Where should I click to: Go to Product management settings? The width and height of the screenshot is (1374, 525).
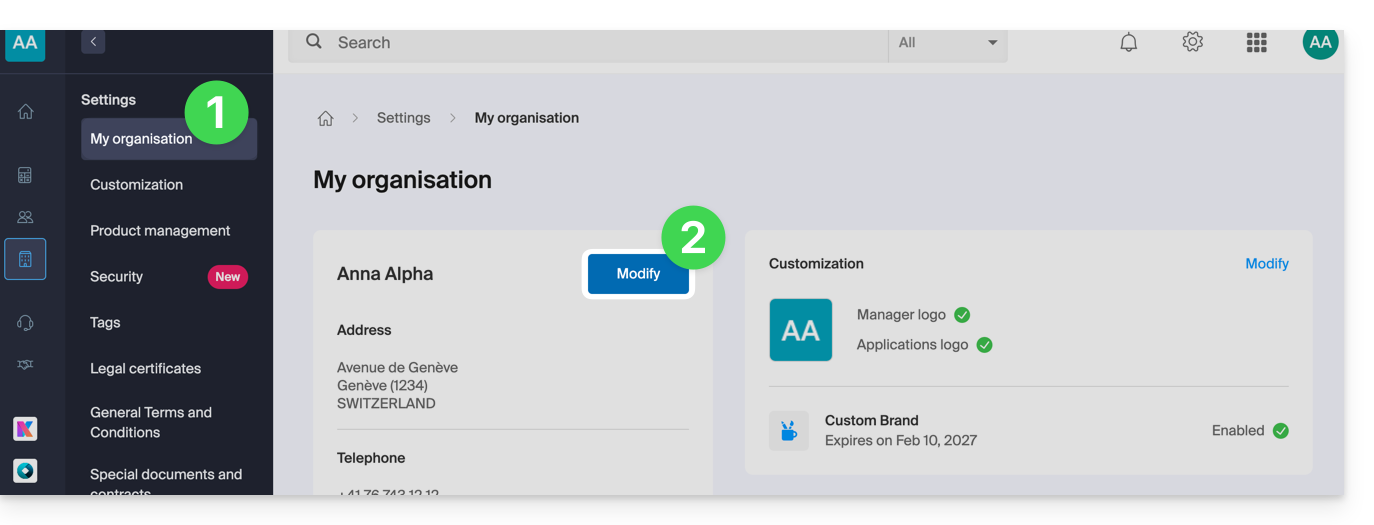click(x=160, y=231)
